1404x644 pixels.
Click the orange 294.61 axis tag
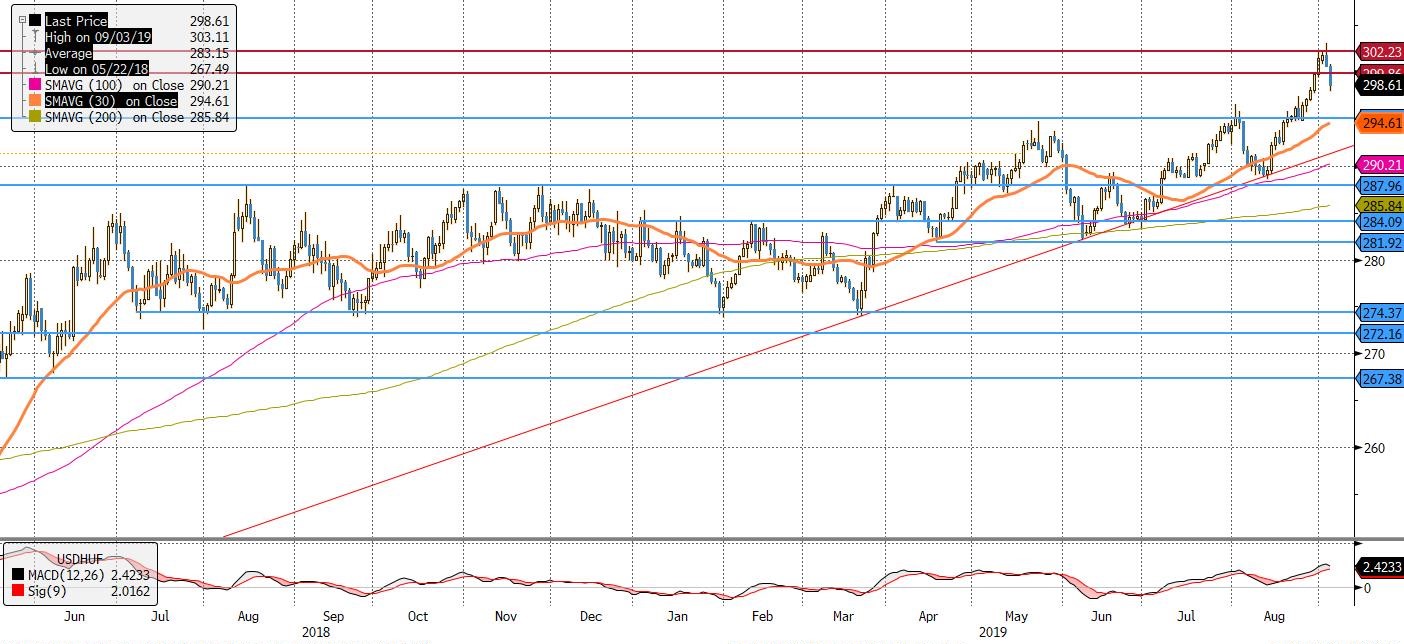(x=1381, y=123)
